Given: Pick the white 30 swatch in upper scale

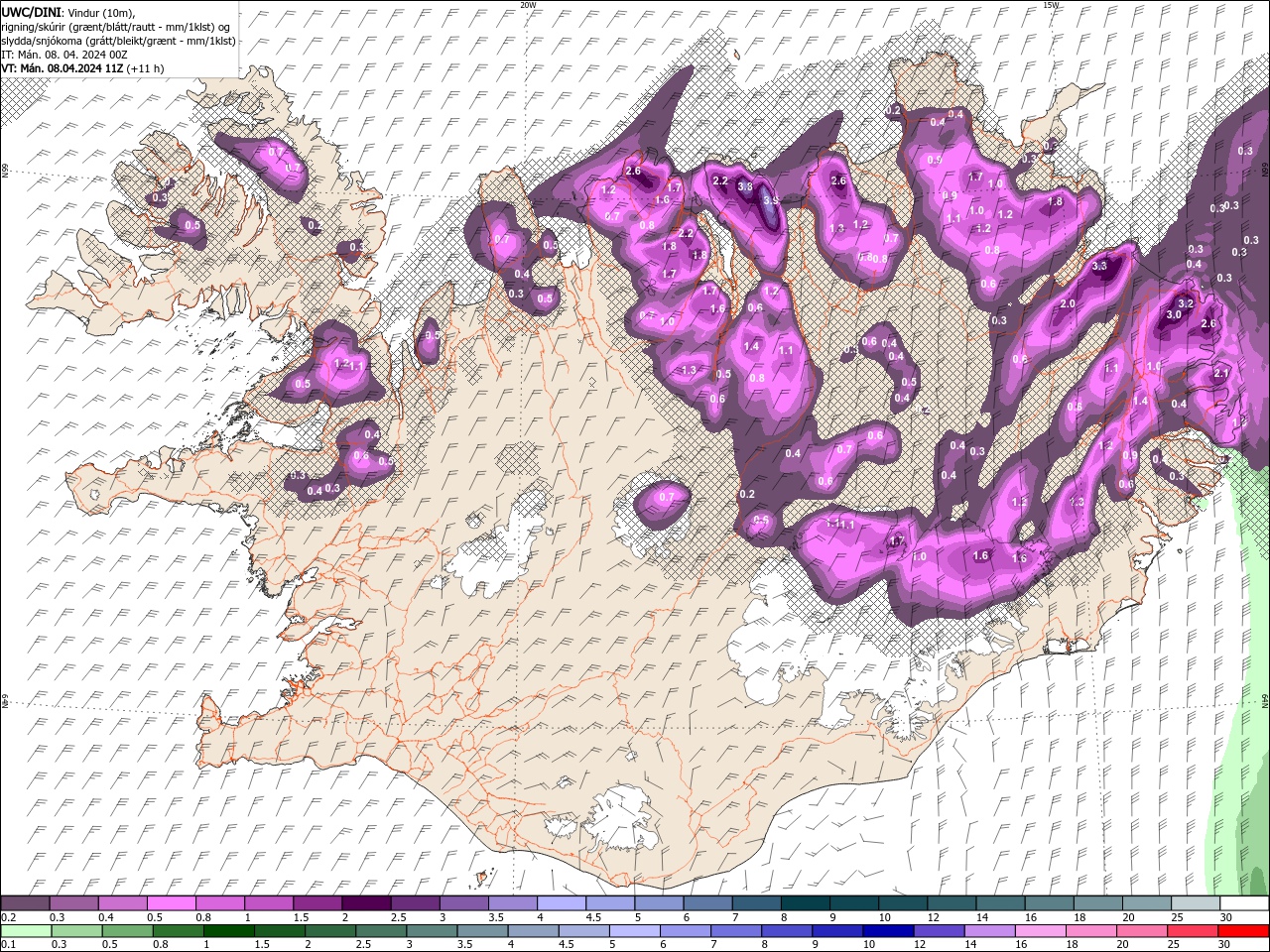Looking at the screenshot, I should coord(1244,903).
